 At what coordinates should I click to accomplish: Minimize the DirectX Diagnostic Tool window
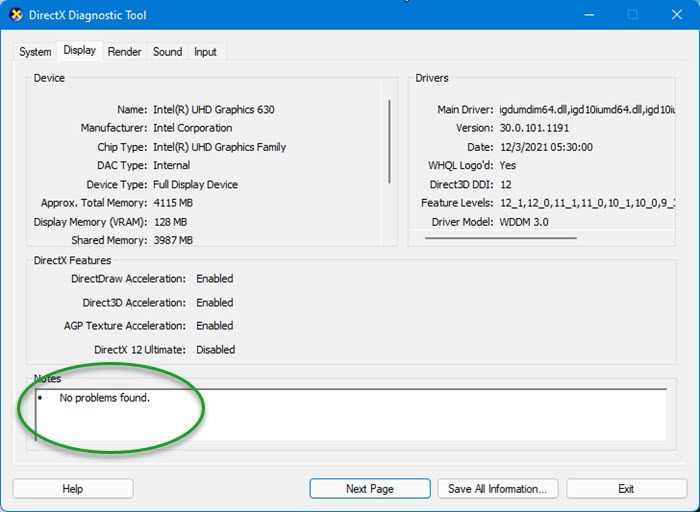pyautogui.click(x=589, y=15)
